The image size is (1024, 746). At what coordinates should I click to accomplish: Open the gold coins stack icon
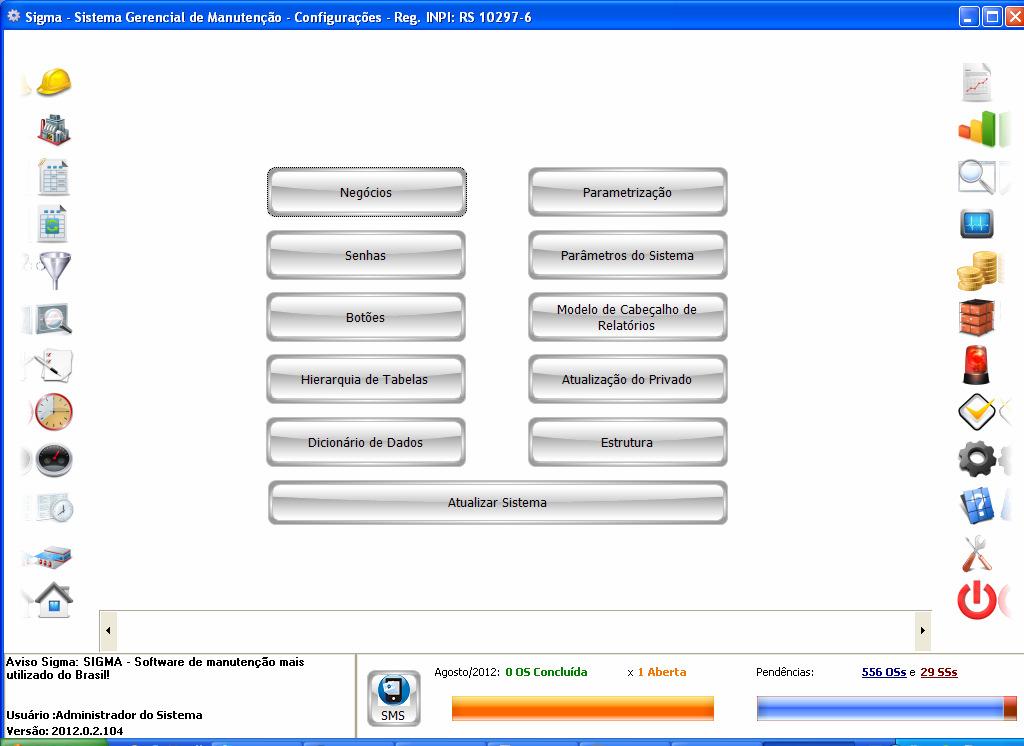(x=977, y=270)
